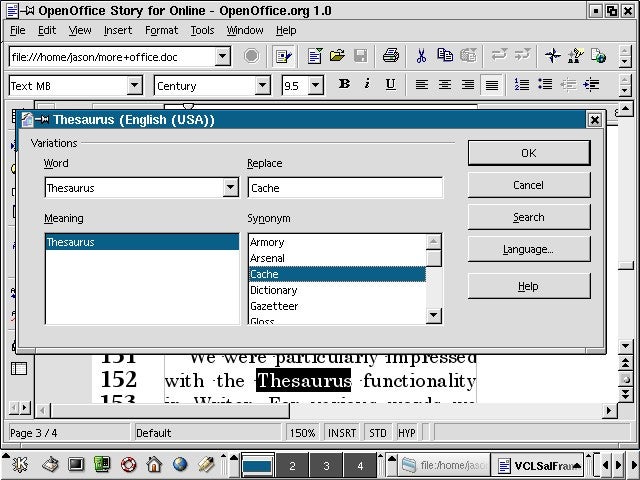
Task: Open the View menu
Action: 80,30
